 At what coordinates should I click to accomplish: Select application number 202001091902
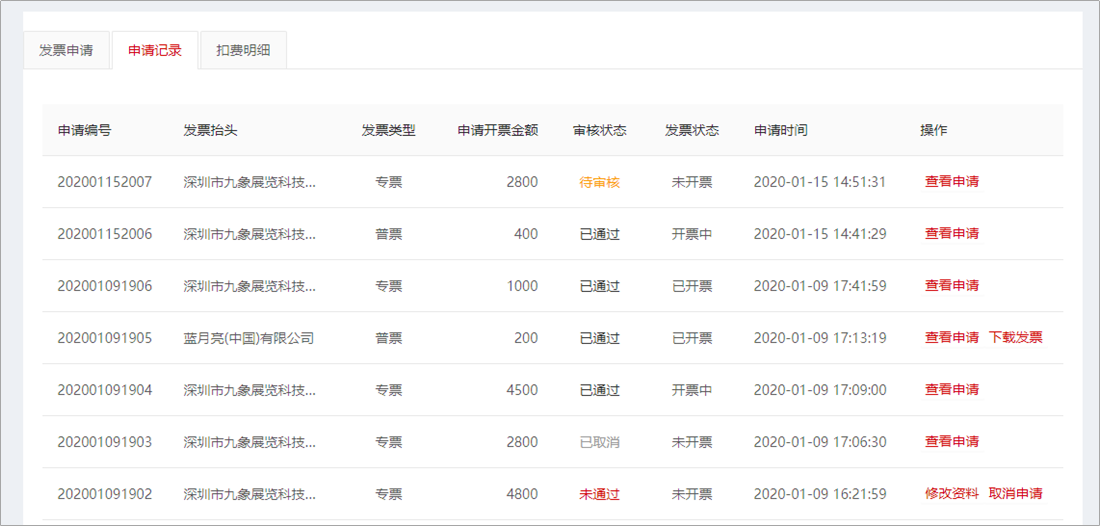(x=105, y=493)
